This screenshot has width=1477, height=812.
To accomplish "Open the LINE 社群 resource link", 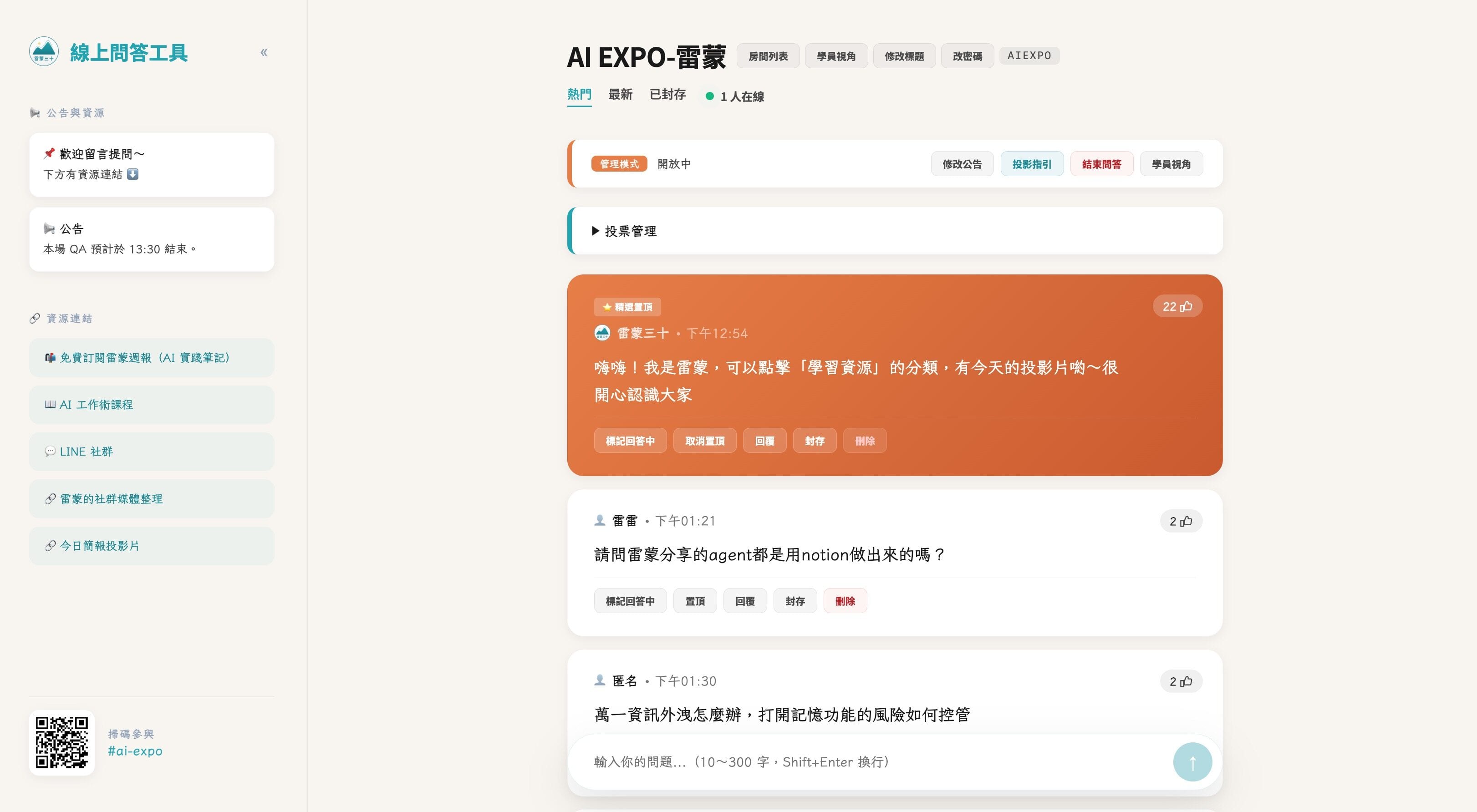I will [151, 452].
